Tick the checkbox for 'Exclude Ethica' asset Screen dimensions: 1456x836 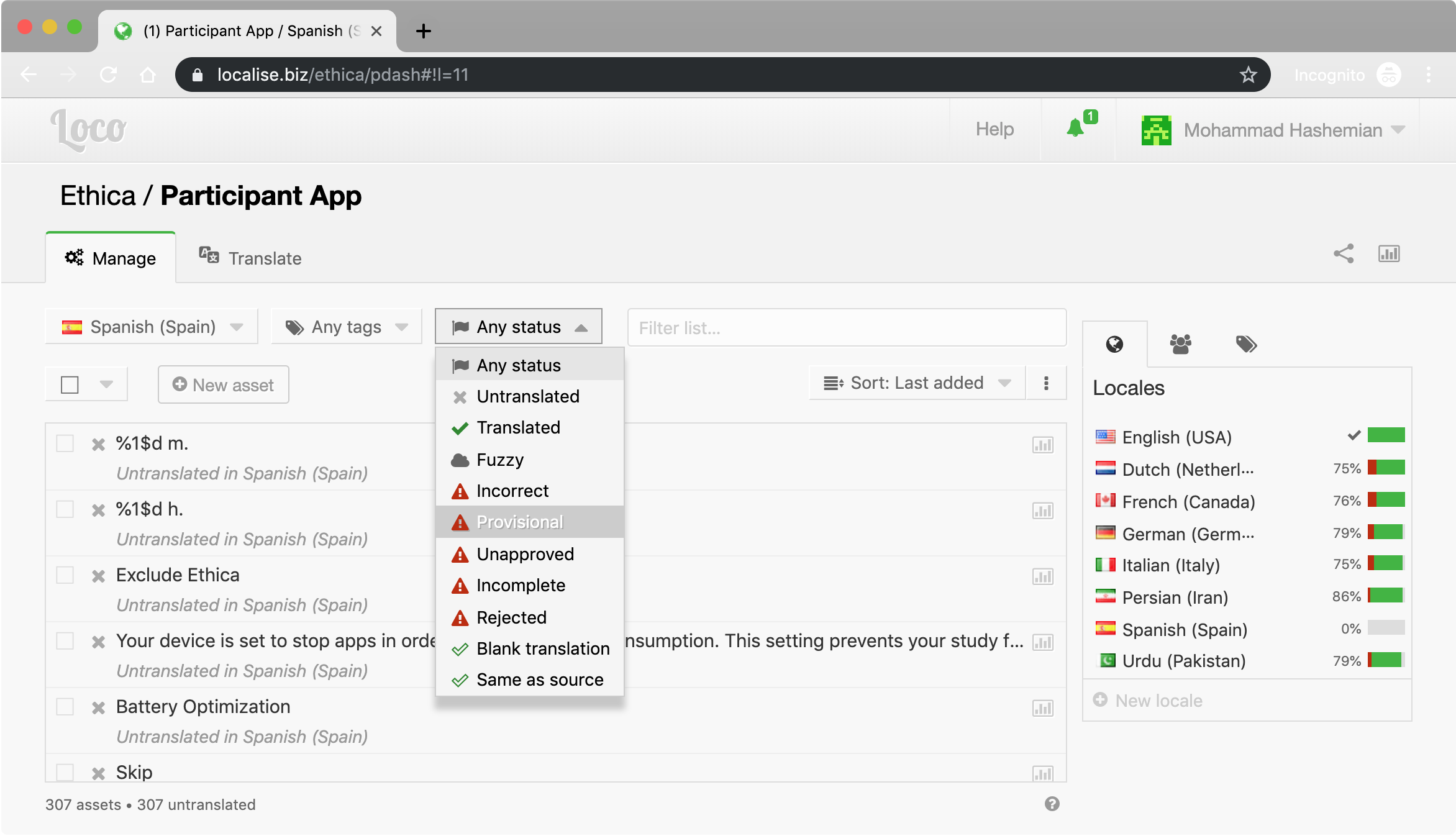65,575
